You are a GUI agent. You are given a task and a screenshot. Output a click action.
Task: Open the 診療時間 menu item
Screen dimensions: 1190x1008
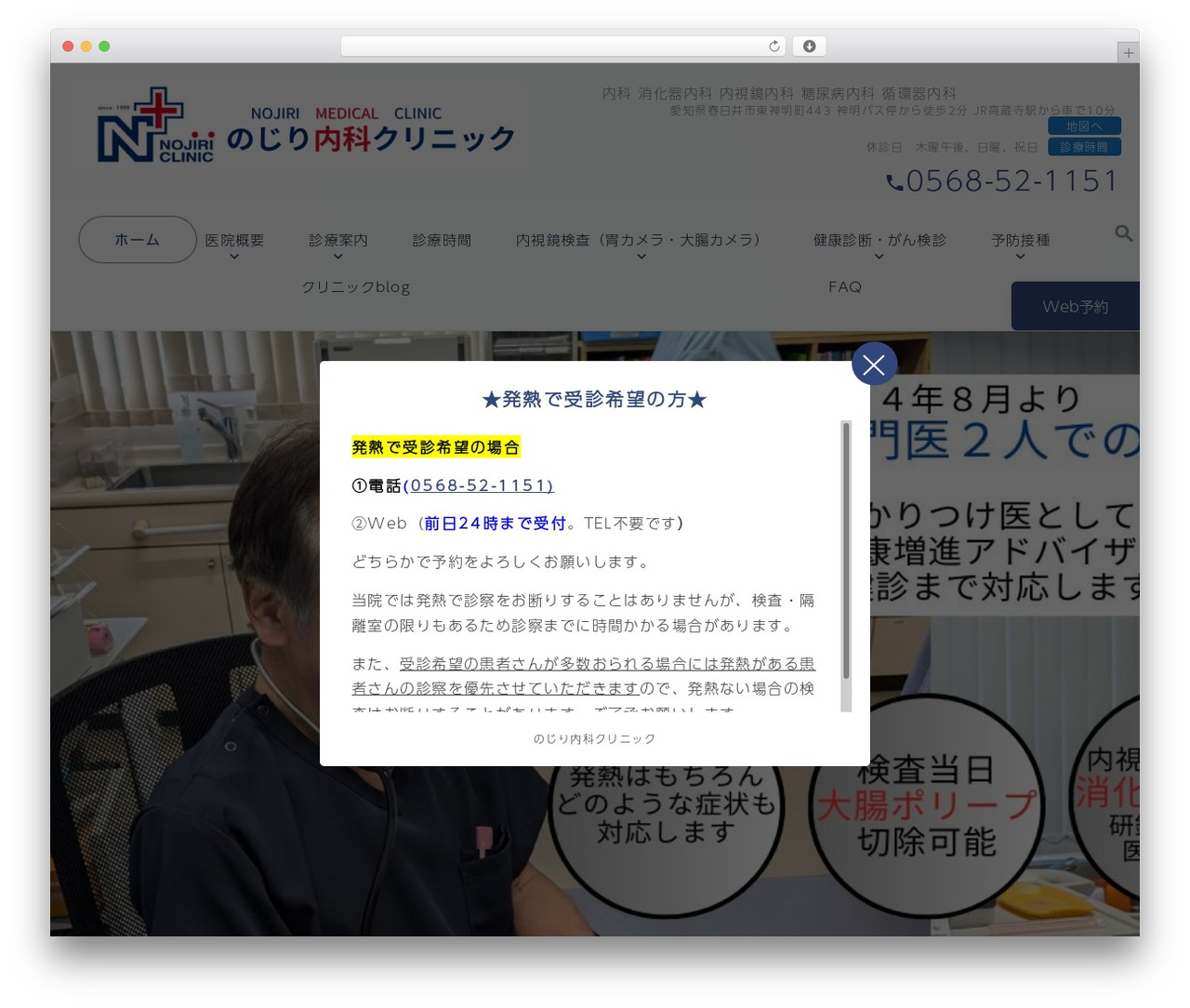tap(442, 240)
